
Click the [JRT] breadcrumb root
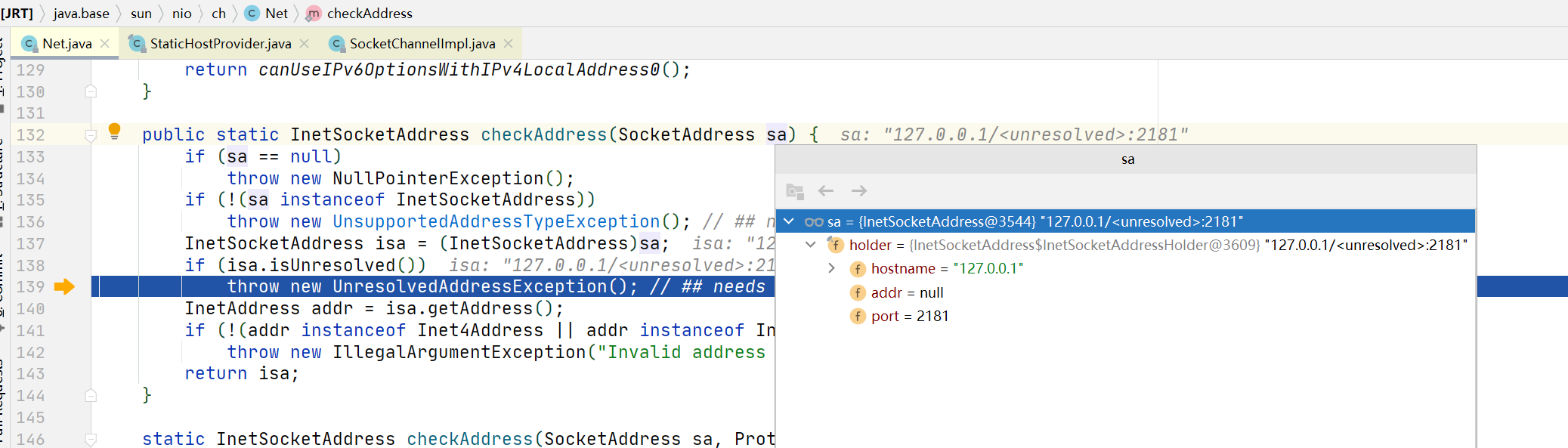coord(17,13)
